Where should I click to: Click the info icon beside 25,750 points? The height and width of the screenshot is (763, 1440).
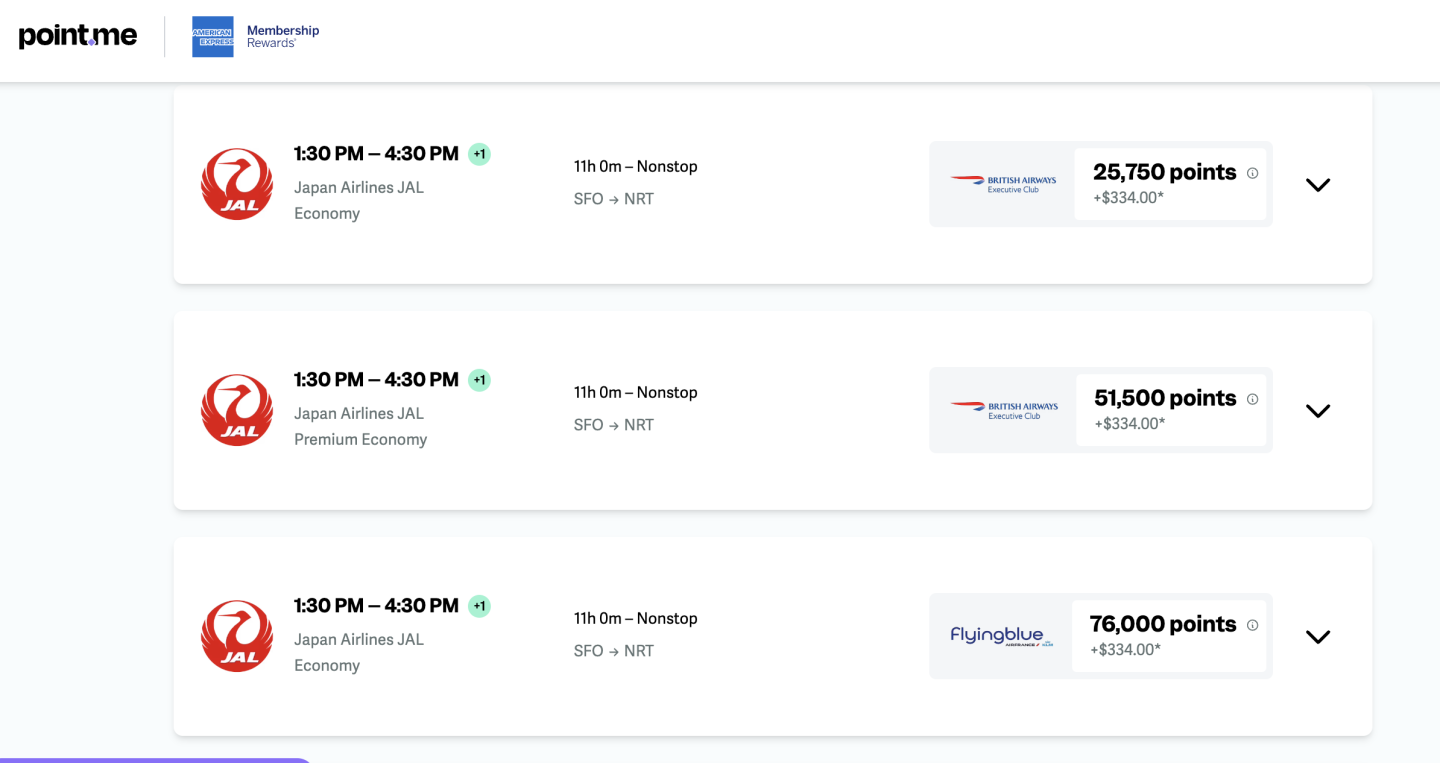1252,173
